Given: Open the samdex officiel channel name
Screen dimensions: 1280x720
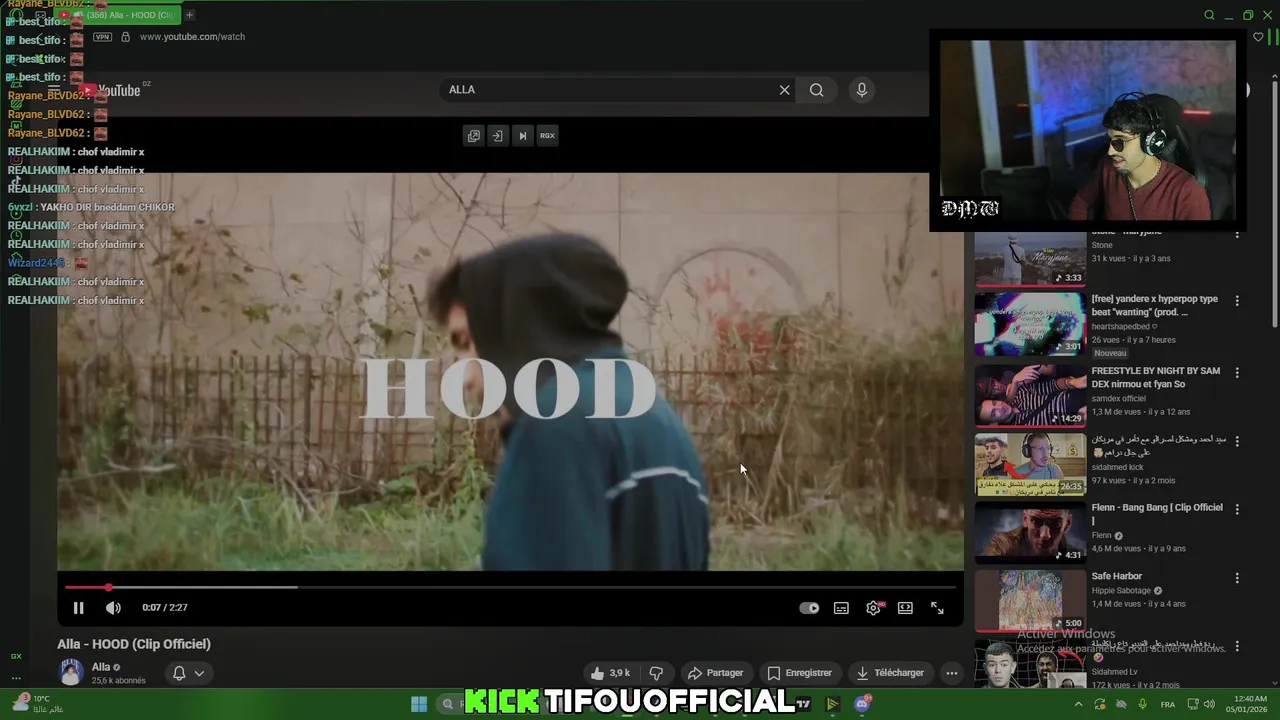Looking at the screenshot, I should 1118,399.
